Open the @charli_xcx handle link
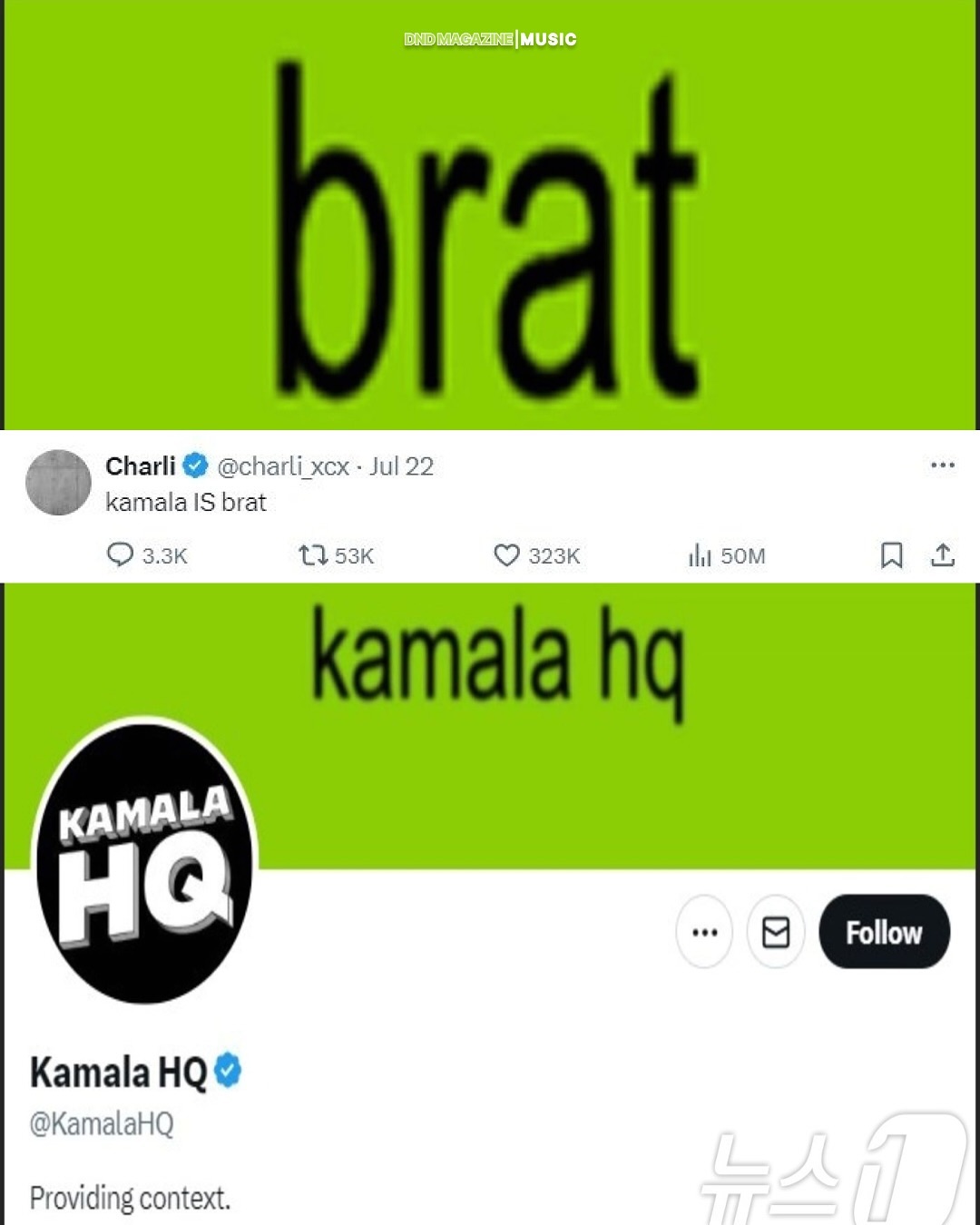The height and width of the screenshot is (1225, 980). [283, 466]
